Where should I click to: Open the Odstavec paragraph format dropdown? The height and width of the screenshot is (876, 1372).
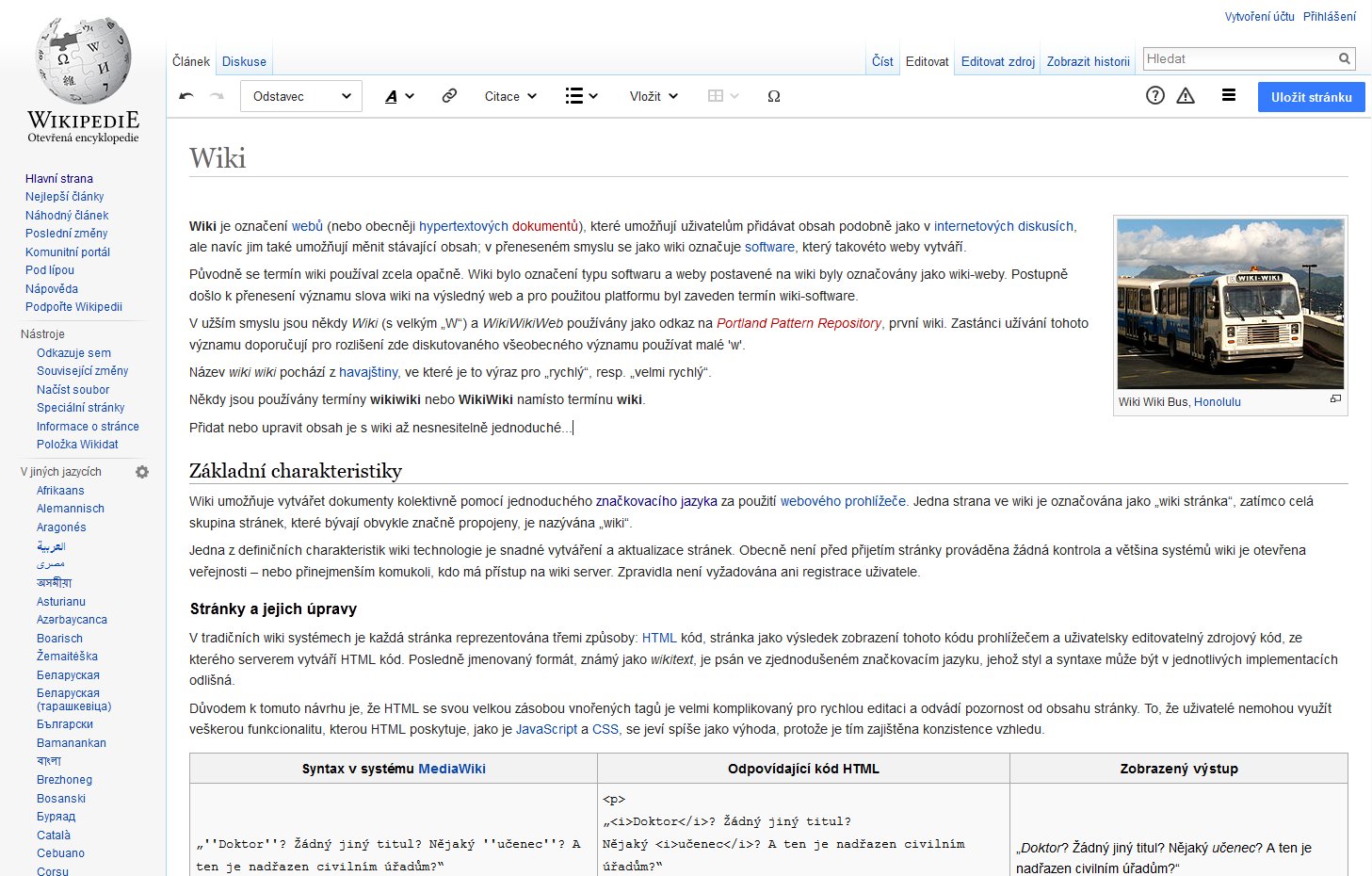tap(301, 96)
